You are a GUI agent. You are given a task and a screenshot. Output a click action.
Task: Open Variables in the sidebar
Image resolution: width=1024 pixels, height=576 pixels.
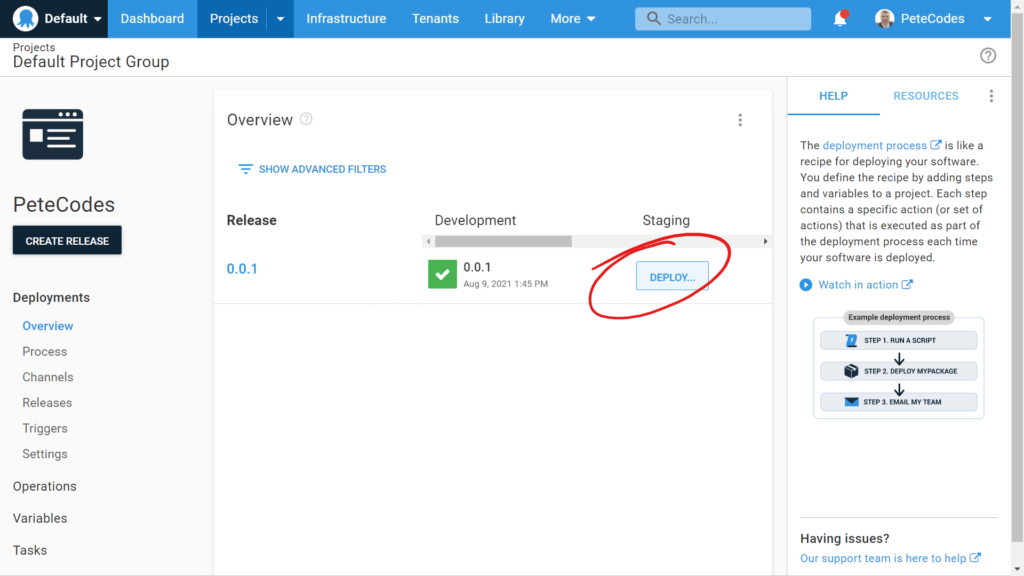pos(40,518)
